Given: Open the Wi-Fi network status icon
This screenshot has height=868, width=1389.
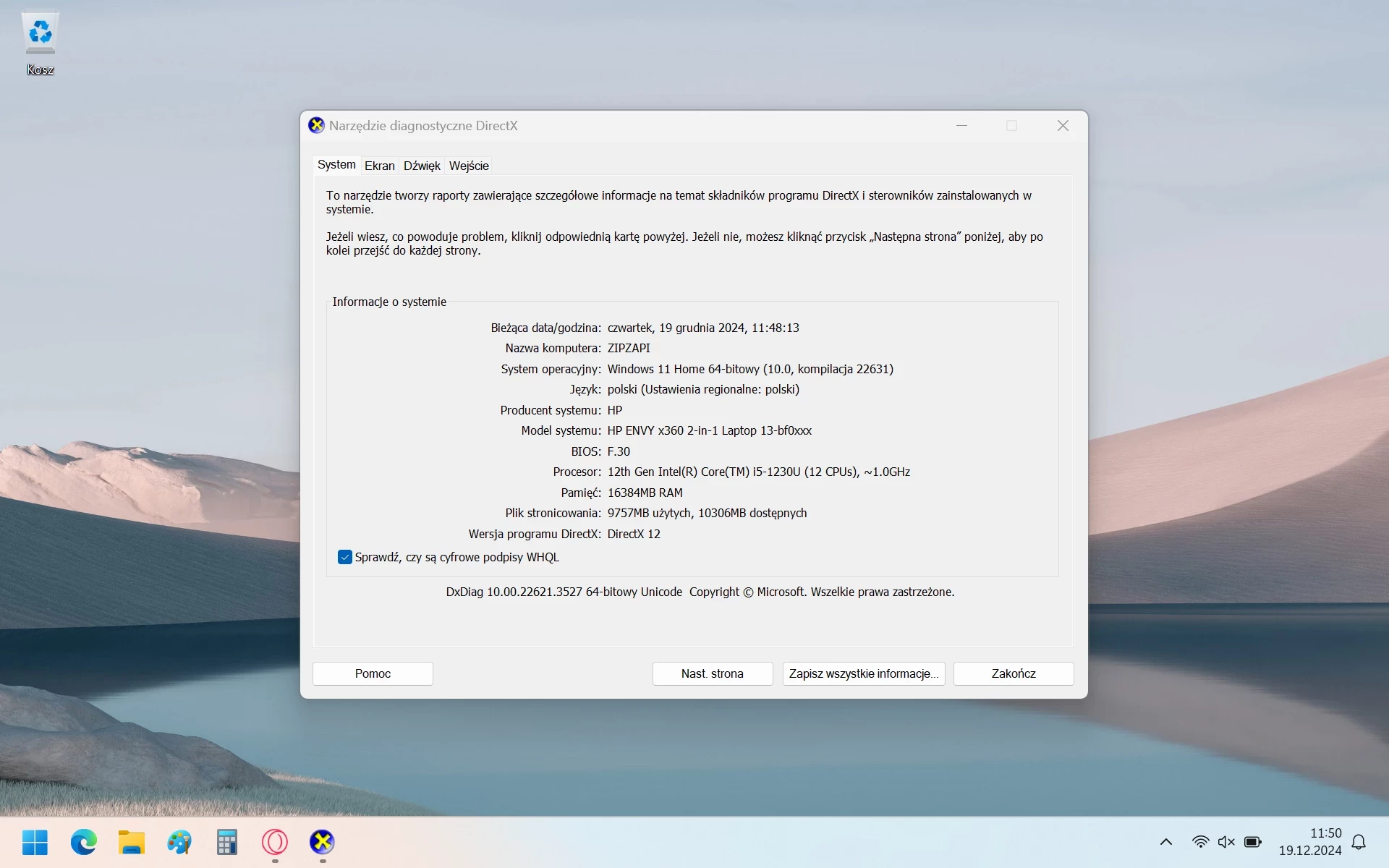Looking at the screenshot, I should coord(1199,842).
